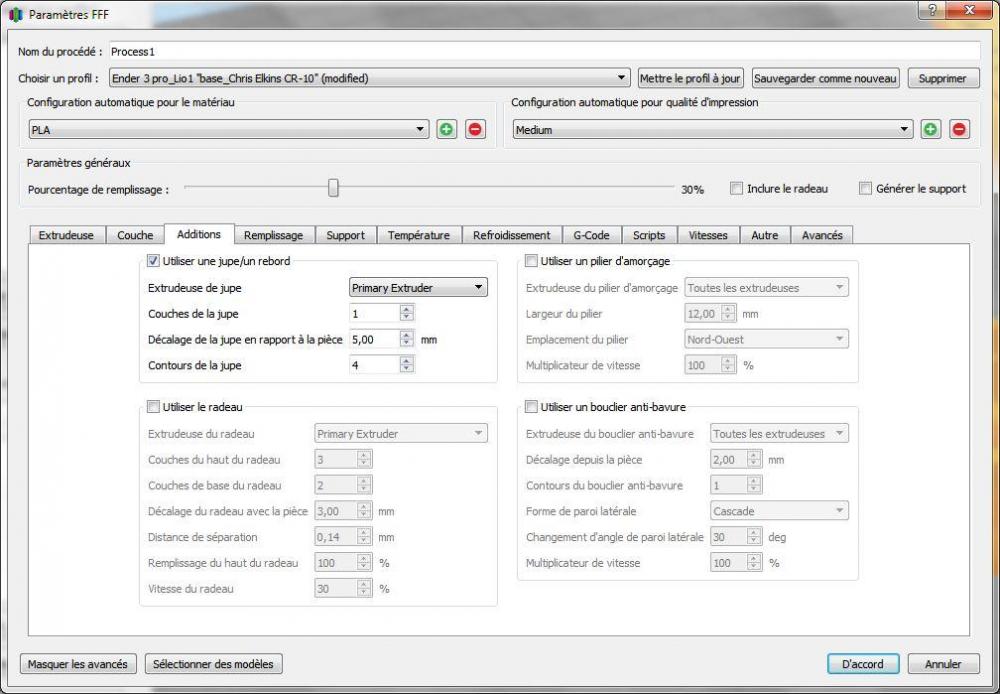1000x694 pixels.
Task: Click the Annuler button
Action: click(x=943, y=664)
